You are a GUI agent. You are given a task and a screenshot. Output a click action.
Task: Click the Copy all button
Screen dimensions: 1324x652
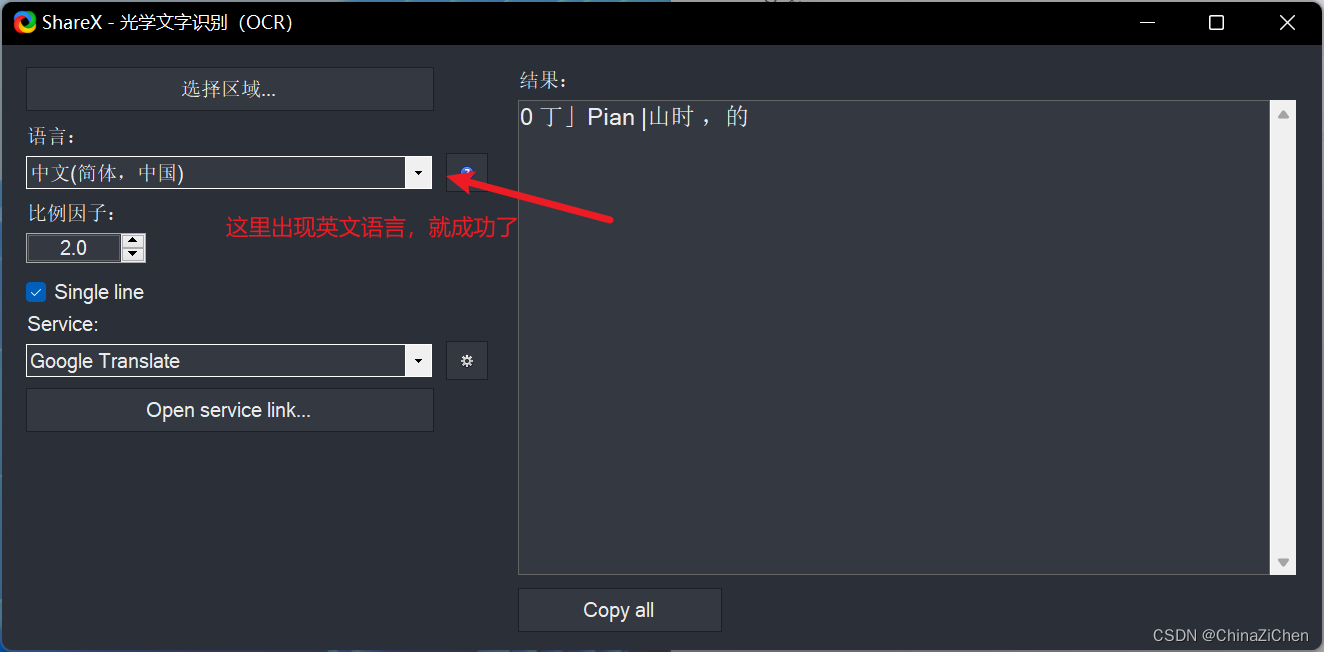620,610
